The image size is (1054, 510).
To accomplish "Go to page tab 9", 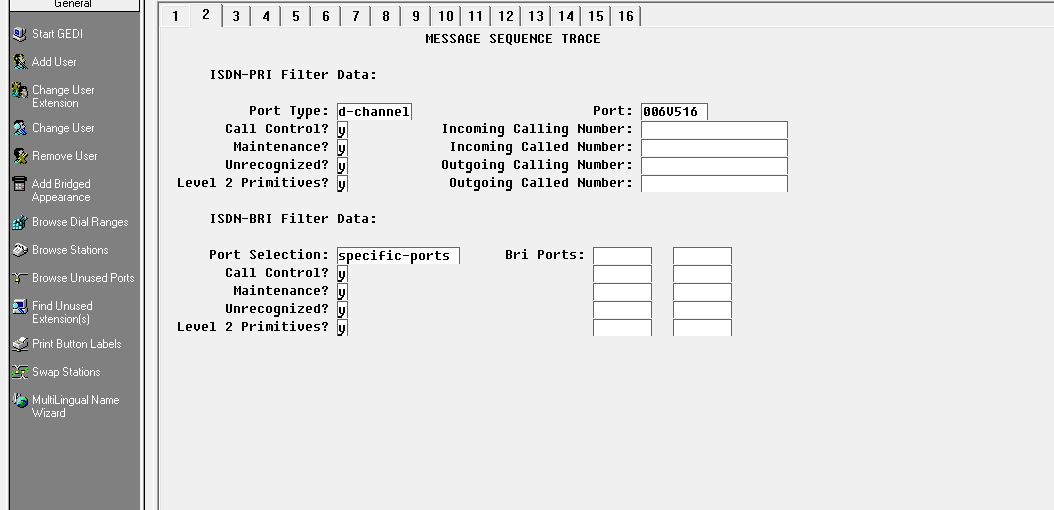I will (415, 16).
